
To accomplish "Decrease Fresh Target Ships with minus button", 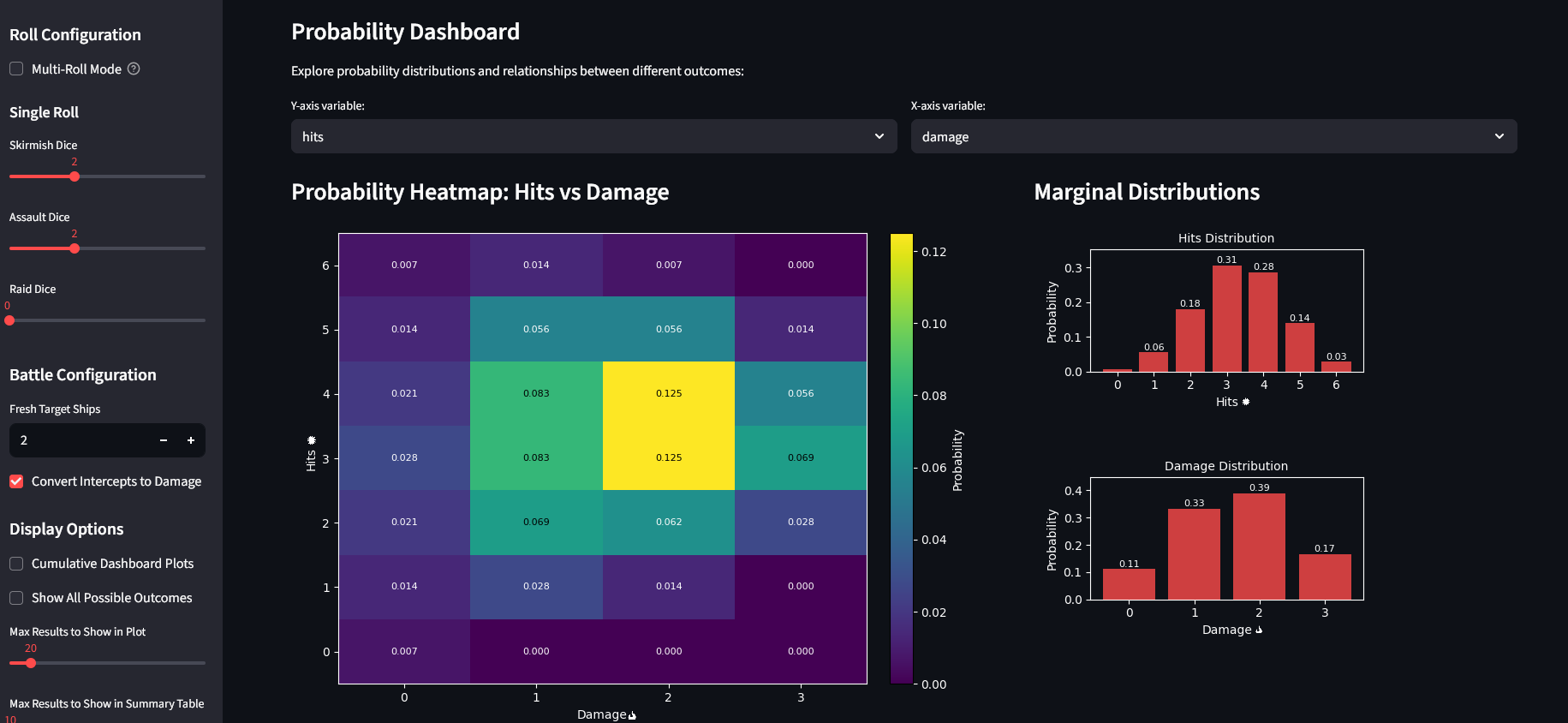I will pyautogui.click(x=164, y=440).
